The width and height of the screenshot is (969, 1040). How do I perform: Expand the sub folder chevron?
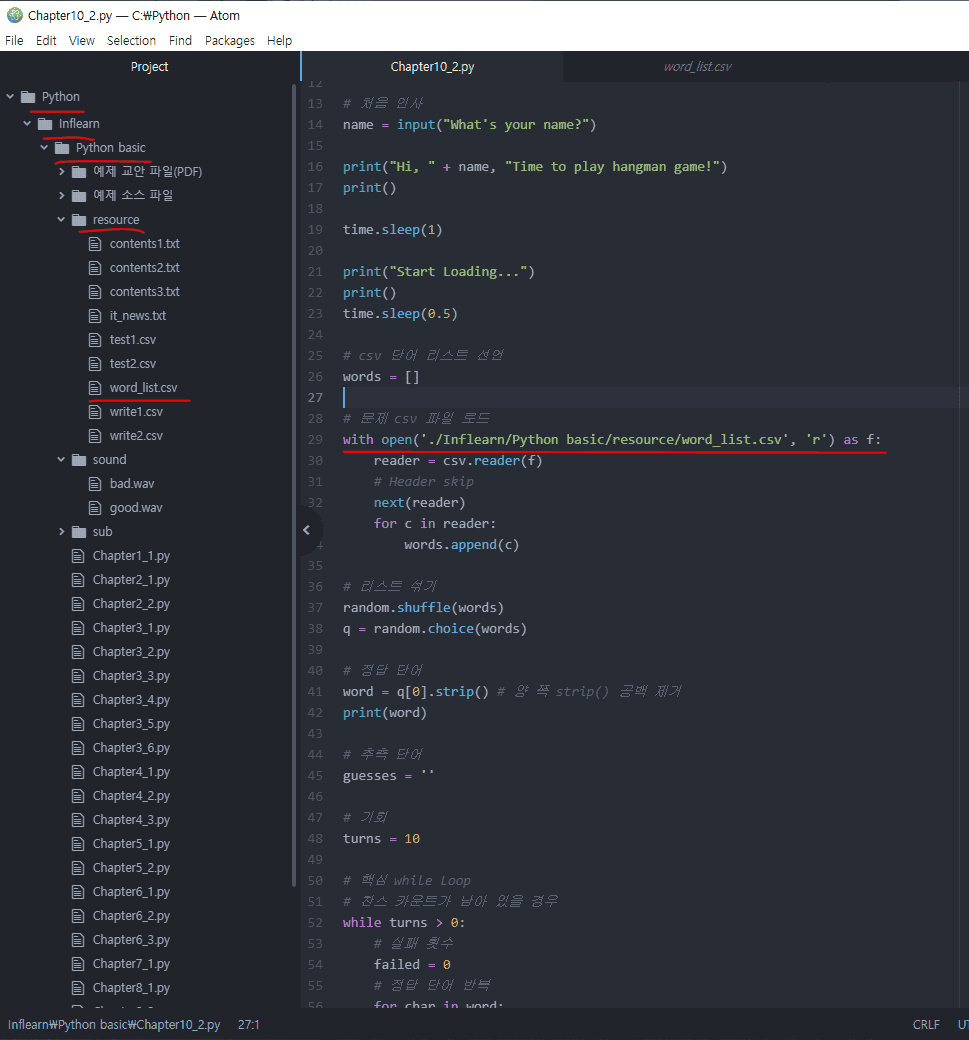[62, 531]
